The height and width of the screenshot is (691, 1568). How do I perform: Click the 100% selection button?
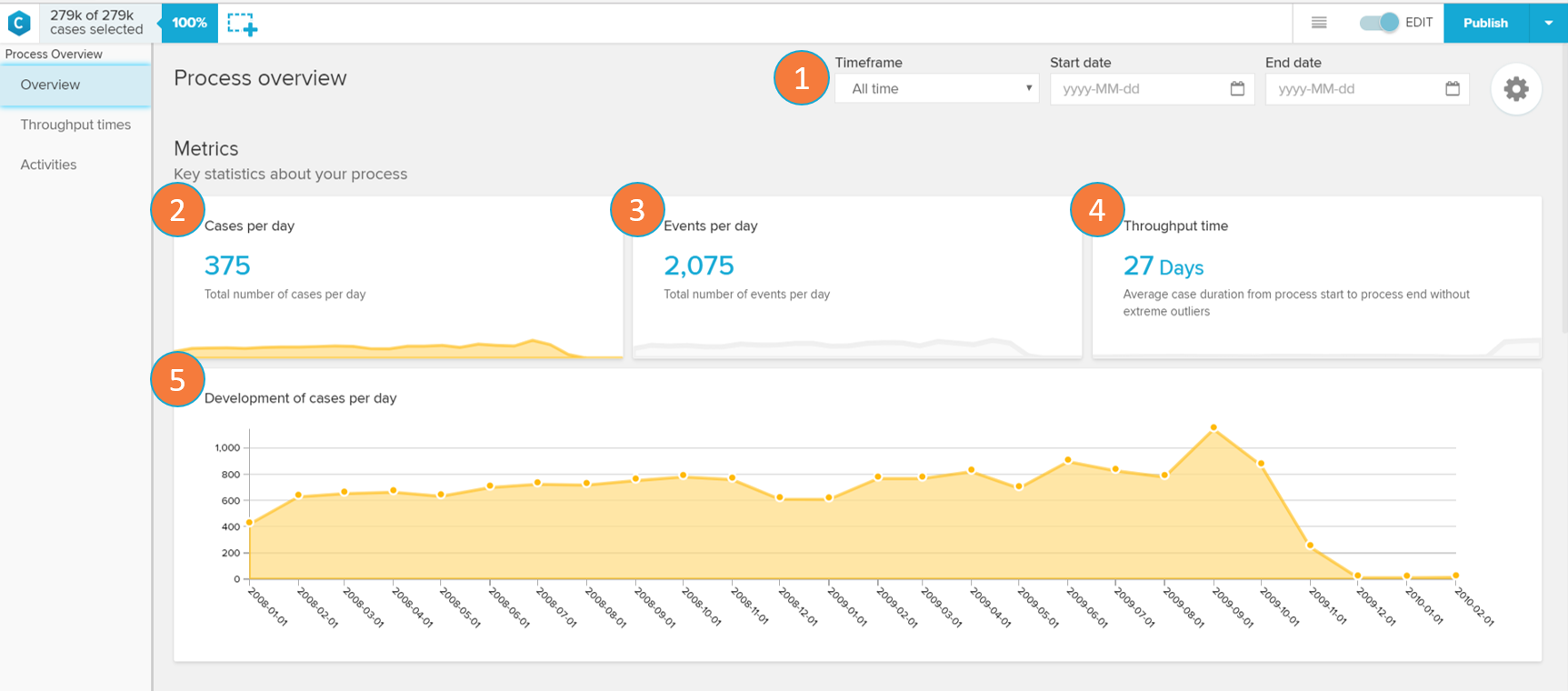pyautogui.click(x=189, y=23)
